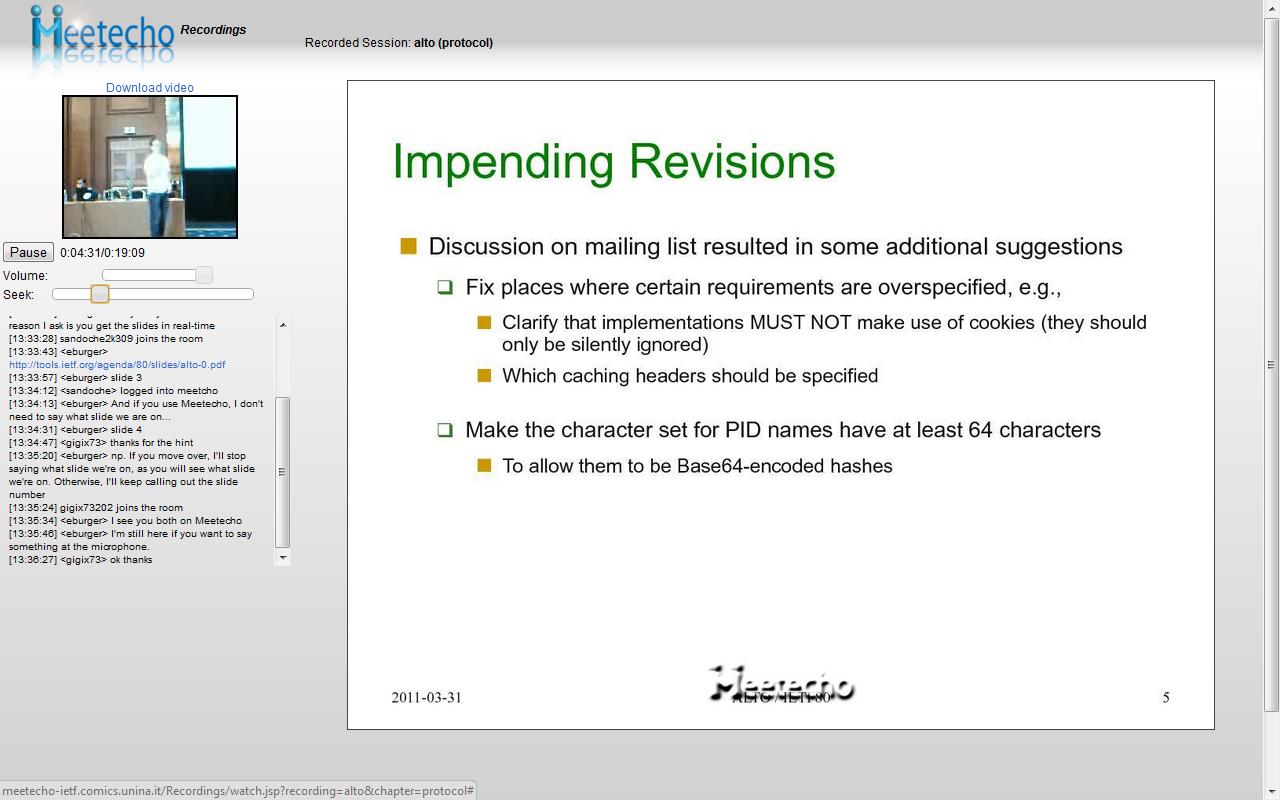The image size is (1280, 800).
Task: Click the recorded video thumbnail
Action: [150, 167]
